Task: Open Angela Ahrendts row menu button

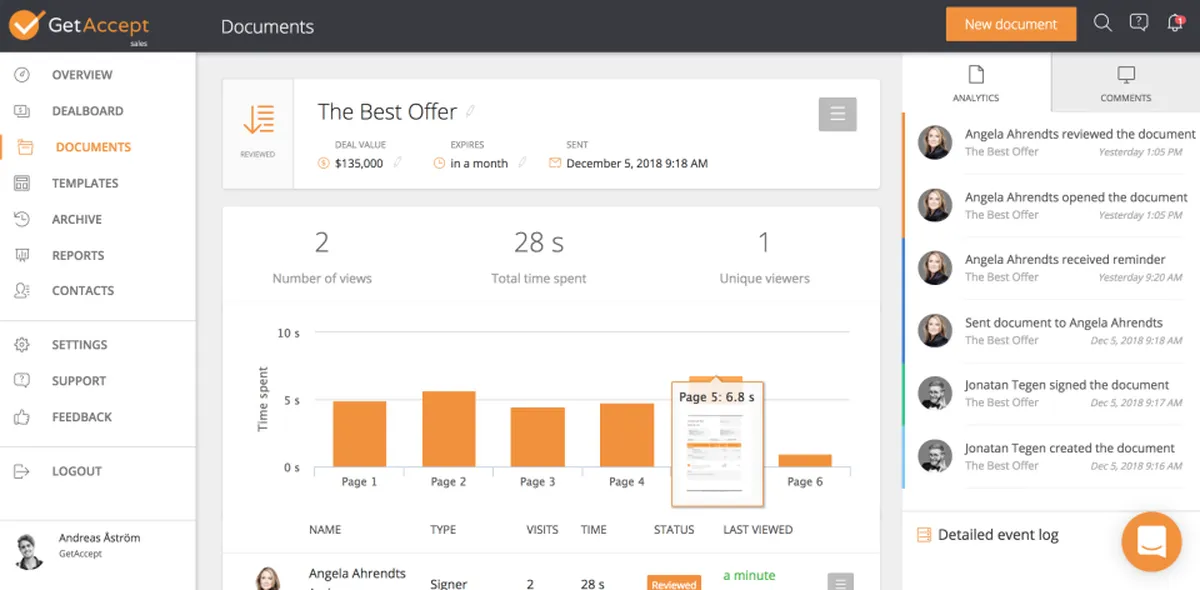Action: pyautogui.click(x=841, y=582)
